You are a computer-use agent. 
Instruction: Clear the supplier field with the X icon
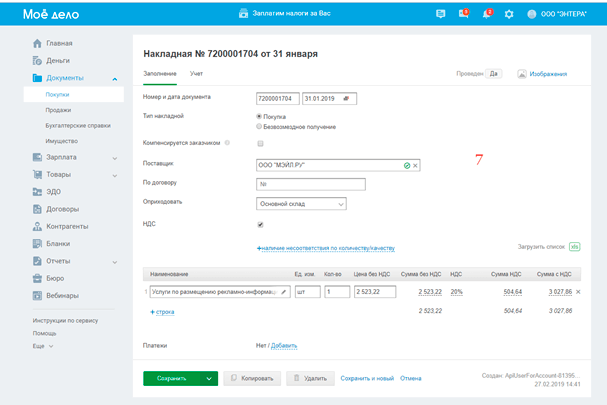click(415, 164)
